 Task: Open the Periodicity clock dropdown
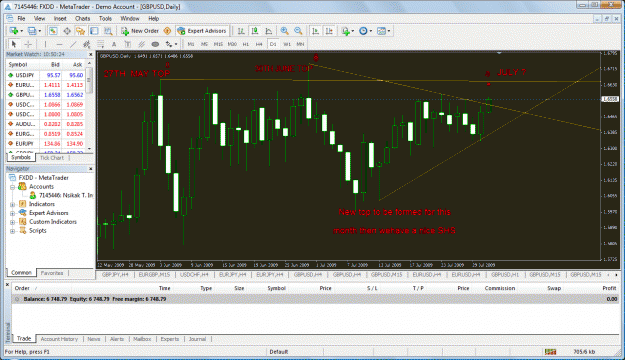[x=371, y=31]
